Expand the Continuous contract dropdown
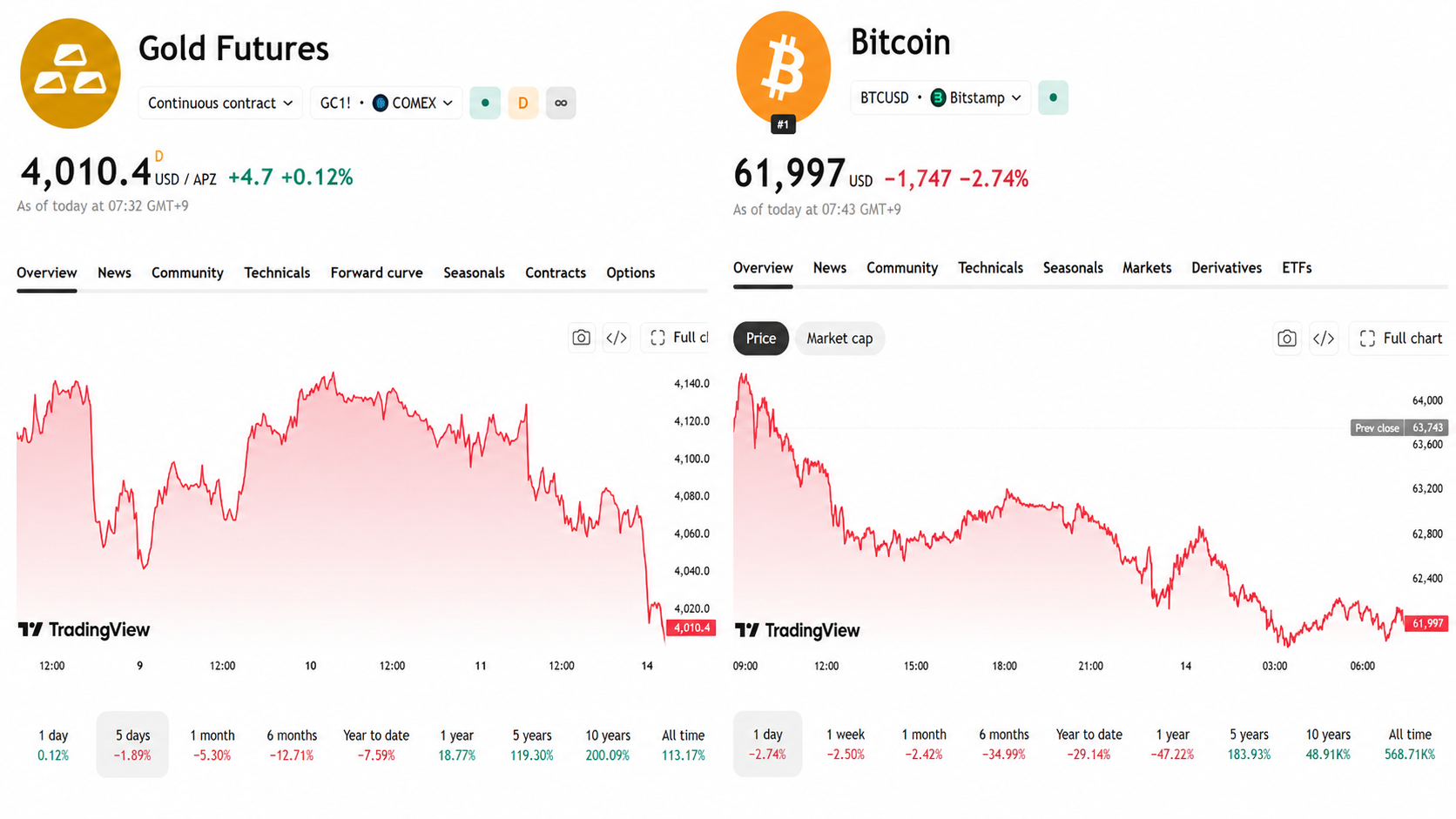This screenshot has height=819, width=1456. click(220, 103)
